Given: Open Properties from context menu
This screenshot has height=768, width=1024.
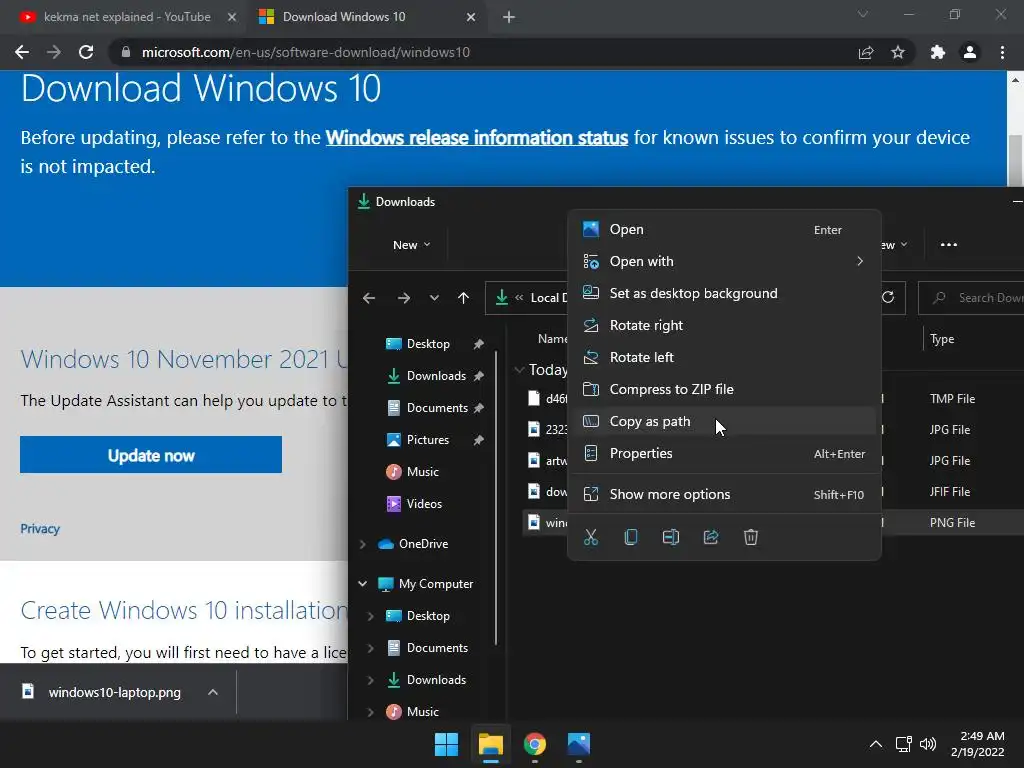Looking at the screenshot, I should 724,453.
